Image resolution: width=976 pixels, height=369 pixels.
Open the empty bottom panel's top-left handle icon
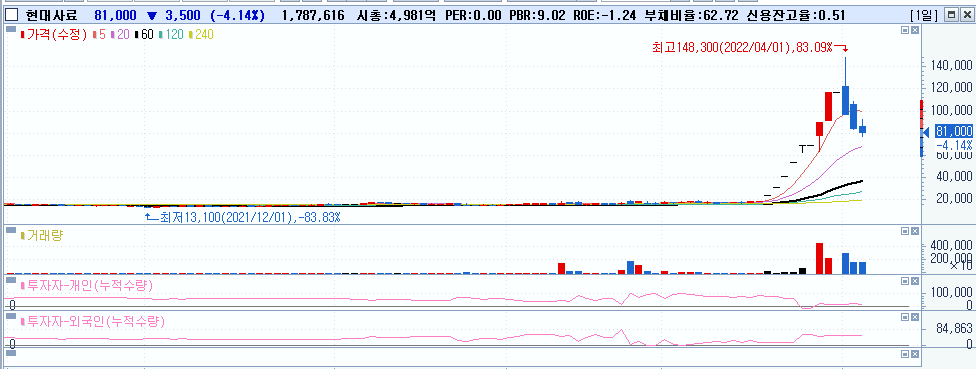10,353
